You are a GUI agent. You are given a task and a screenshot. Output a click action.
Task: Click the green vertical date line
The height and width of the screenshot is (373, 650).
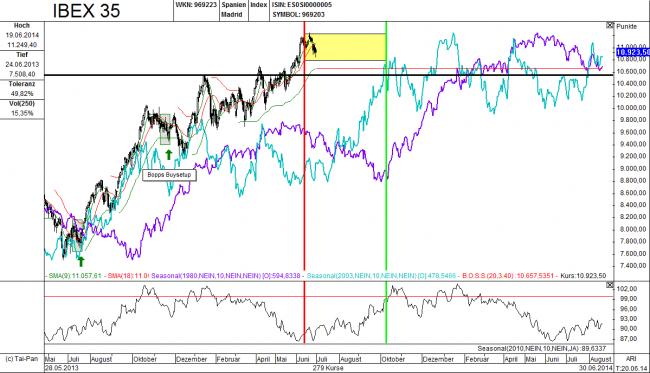pyautogui.click(x=386, y=182)
